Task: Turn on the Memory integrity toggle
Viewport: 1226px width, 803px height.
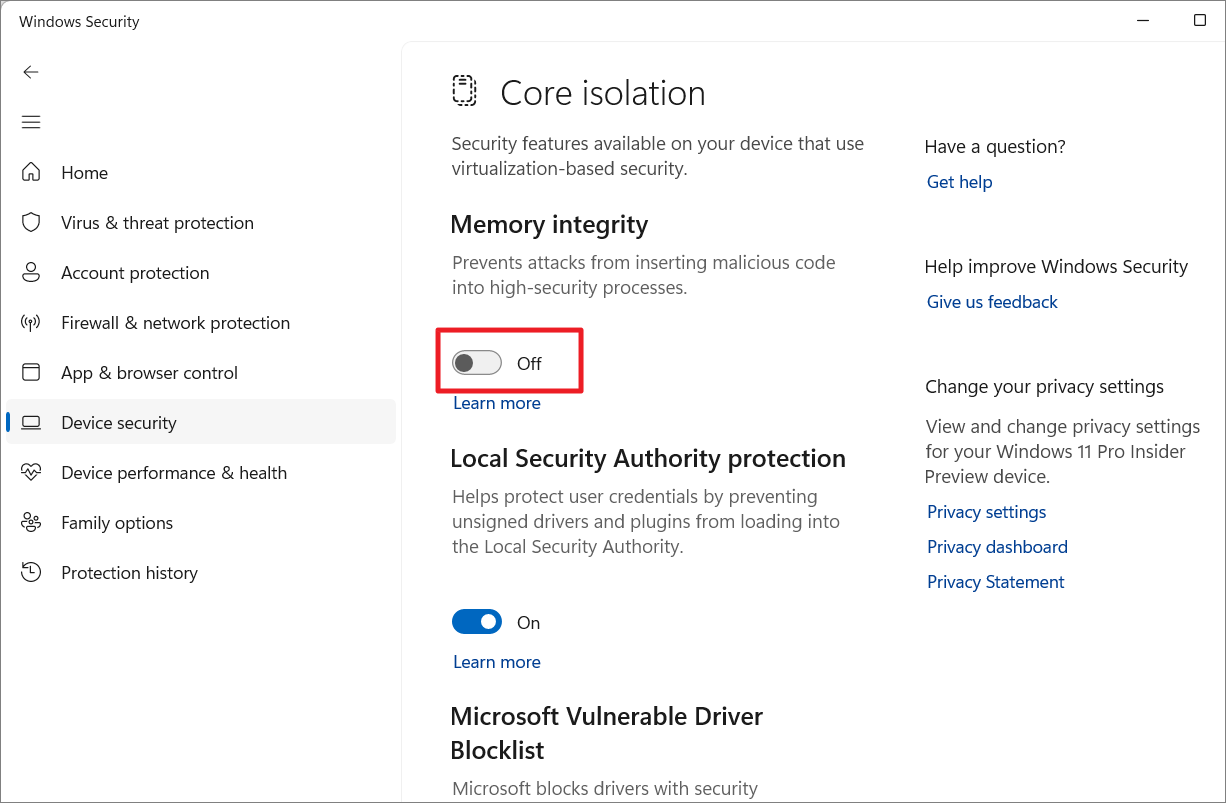Action: click(477, 363)
